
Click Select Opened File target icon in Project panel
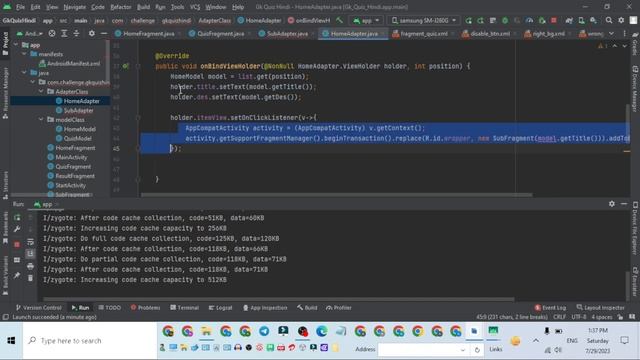(x=52, y=33)
